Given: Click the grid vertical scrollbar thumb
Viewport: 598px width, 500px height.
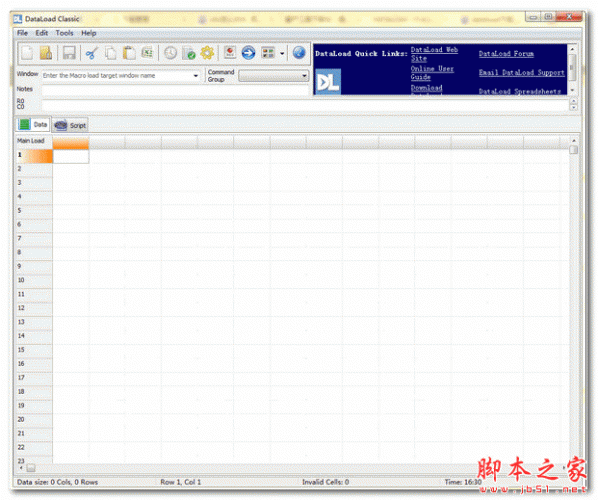Looking at the screenshot, I should tap(573, 150).
